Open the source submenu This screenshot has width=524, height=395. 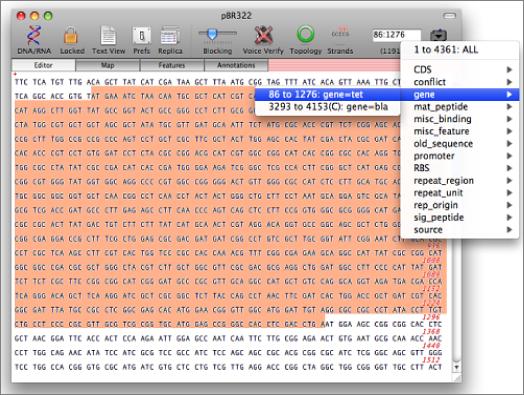tap(460, 230)
